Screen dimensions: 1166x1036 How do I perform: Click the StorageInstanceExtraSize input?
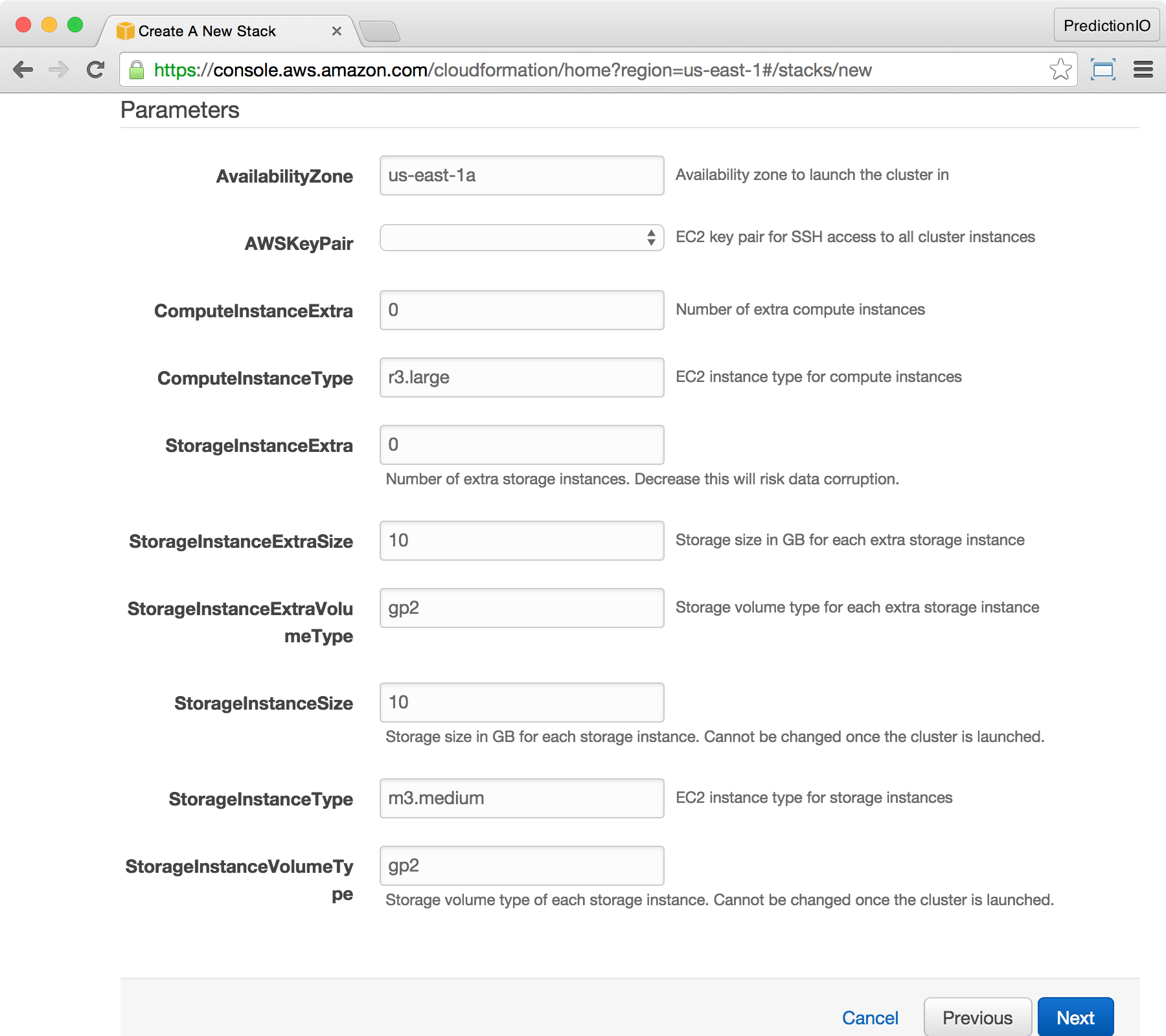tap(521, 541)
